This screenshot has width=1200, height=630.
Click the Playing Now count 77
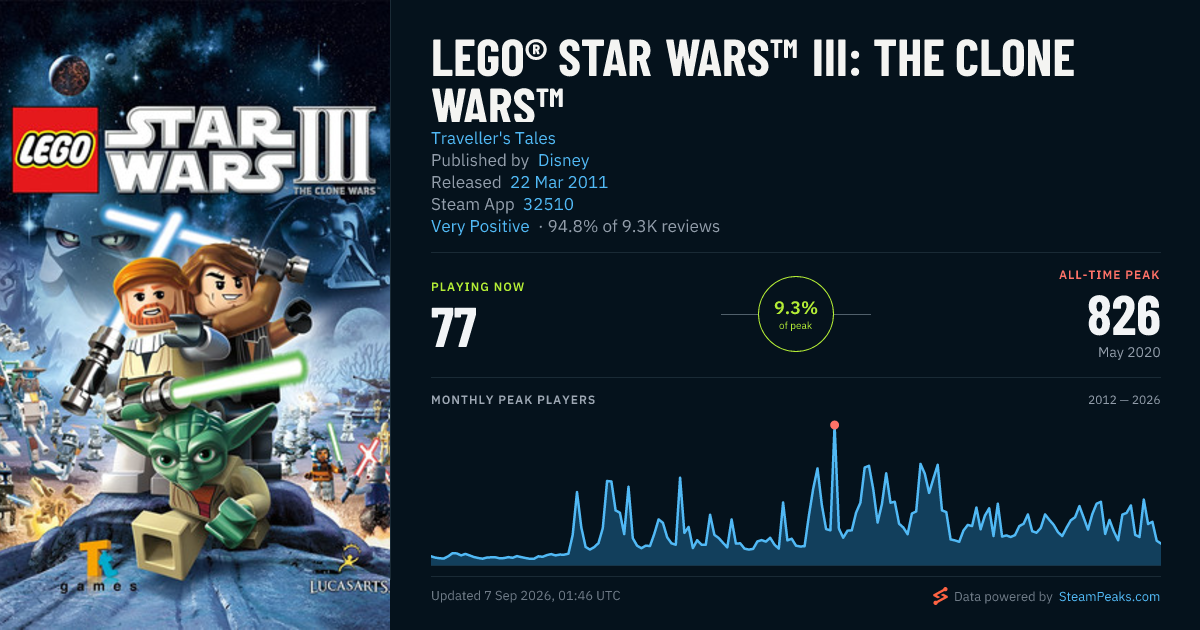tap(453, 327)
